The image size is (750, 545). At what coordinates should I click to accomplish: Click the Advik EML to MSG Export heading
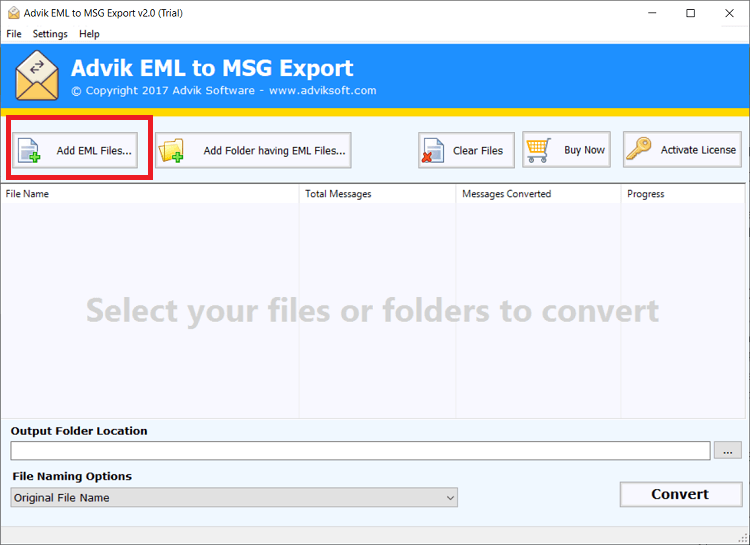point(212,68)
